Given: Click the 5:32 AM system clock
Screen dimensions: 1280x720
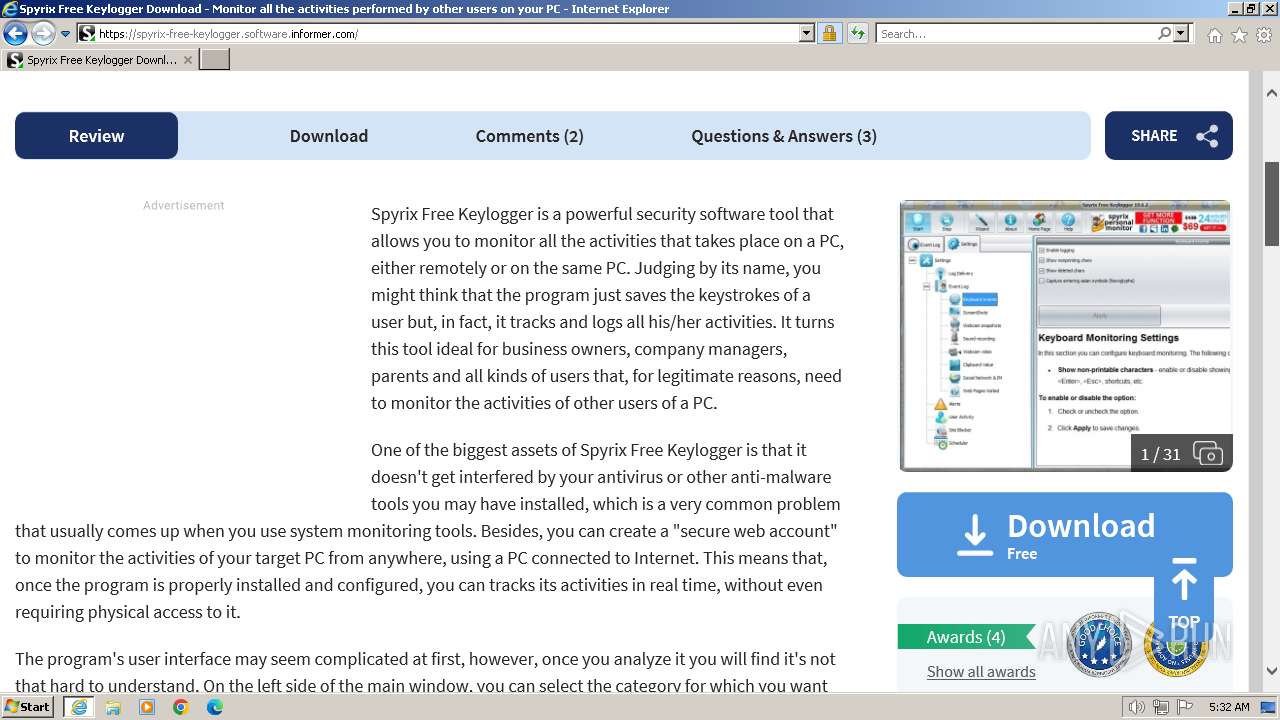Looking at the screenshot, I should click(x=1229, y=707).
